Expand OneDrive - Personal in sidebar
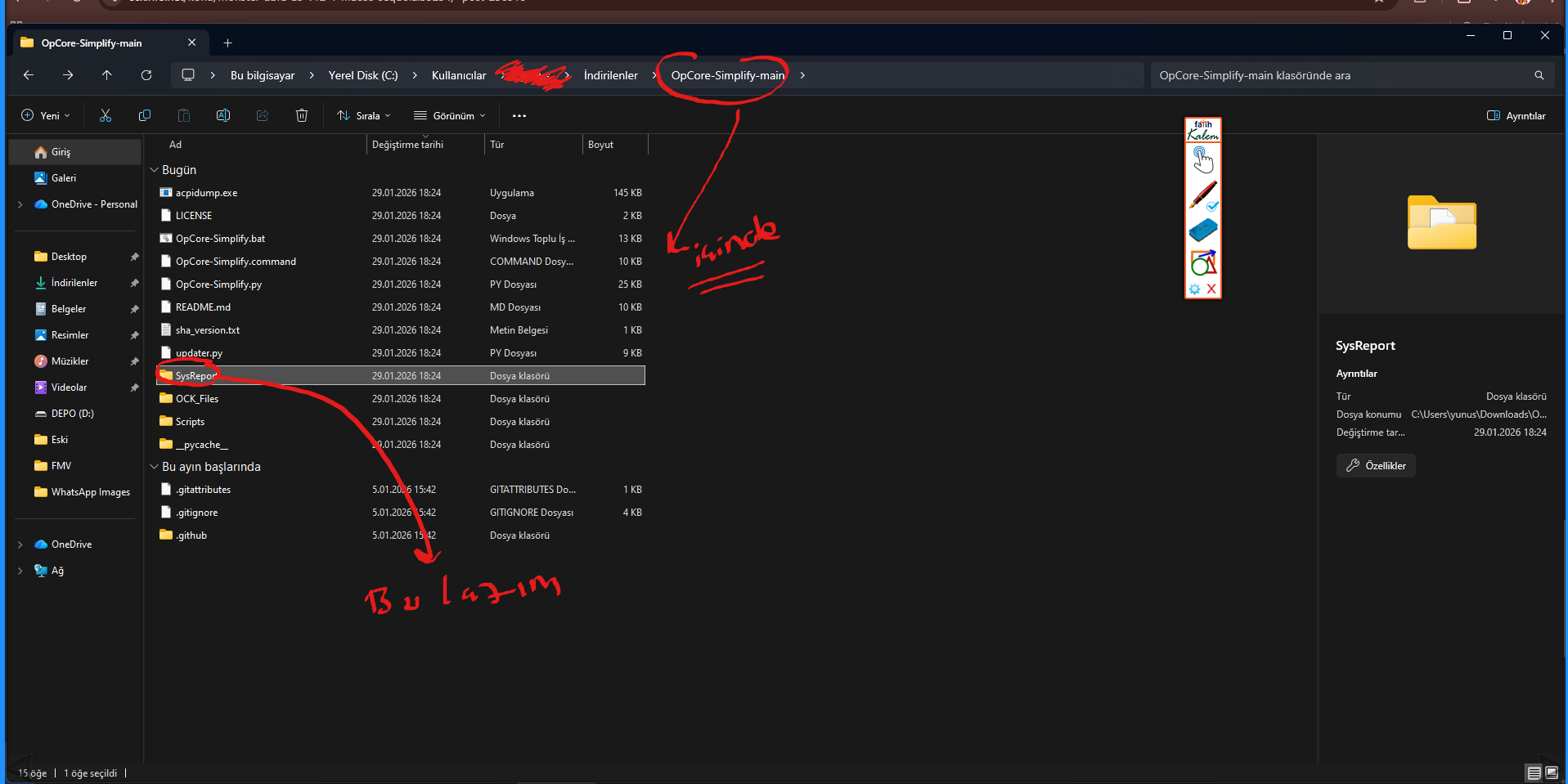The width and height of the screenshot is (1568, 784). tap(20, 204)
